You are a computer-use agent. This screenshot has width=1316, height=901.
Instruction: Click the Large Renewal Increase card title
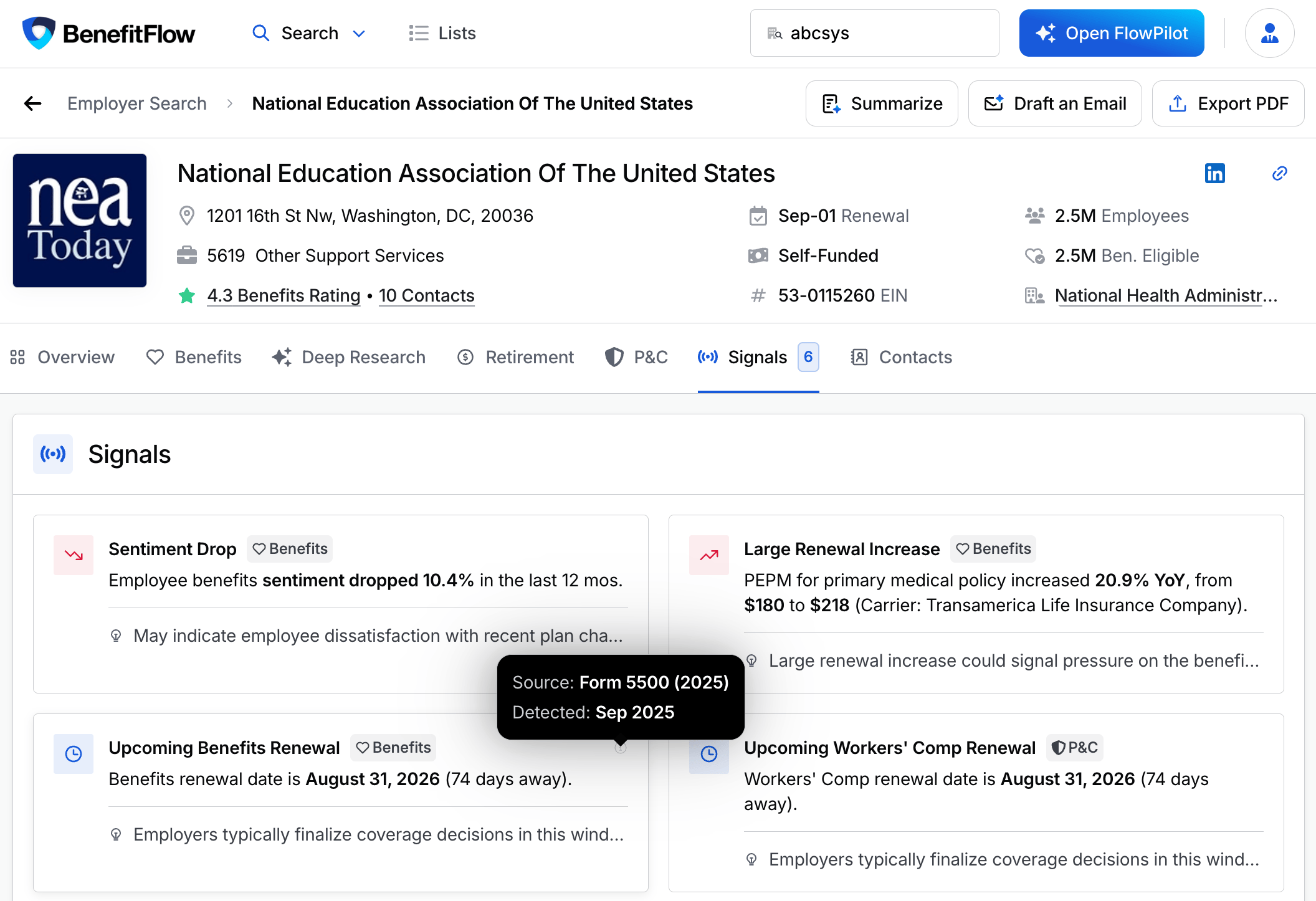pos(842,549)
